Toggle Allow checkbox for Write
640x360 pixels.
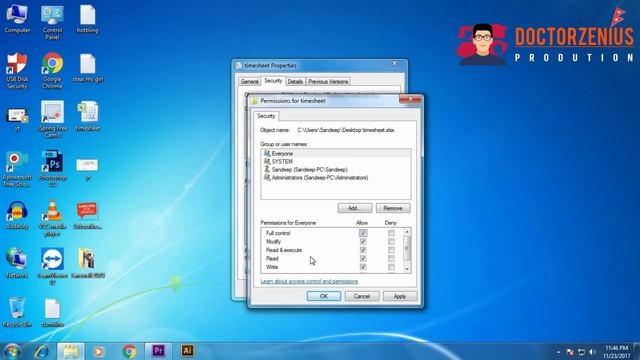click(x=363, y=267)
